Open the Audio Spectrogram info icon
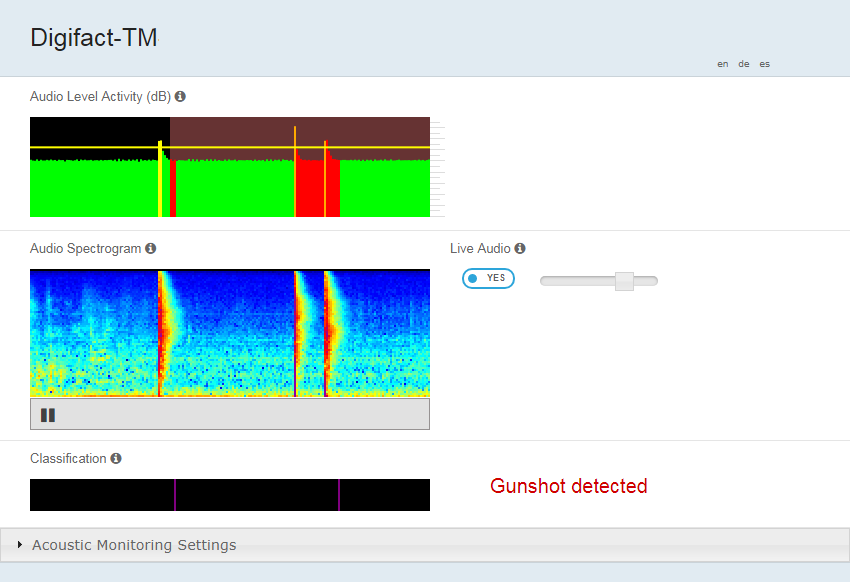 tap(151, 248)
